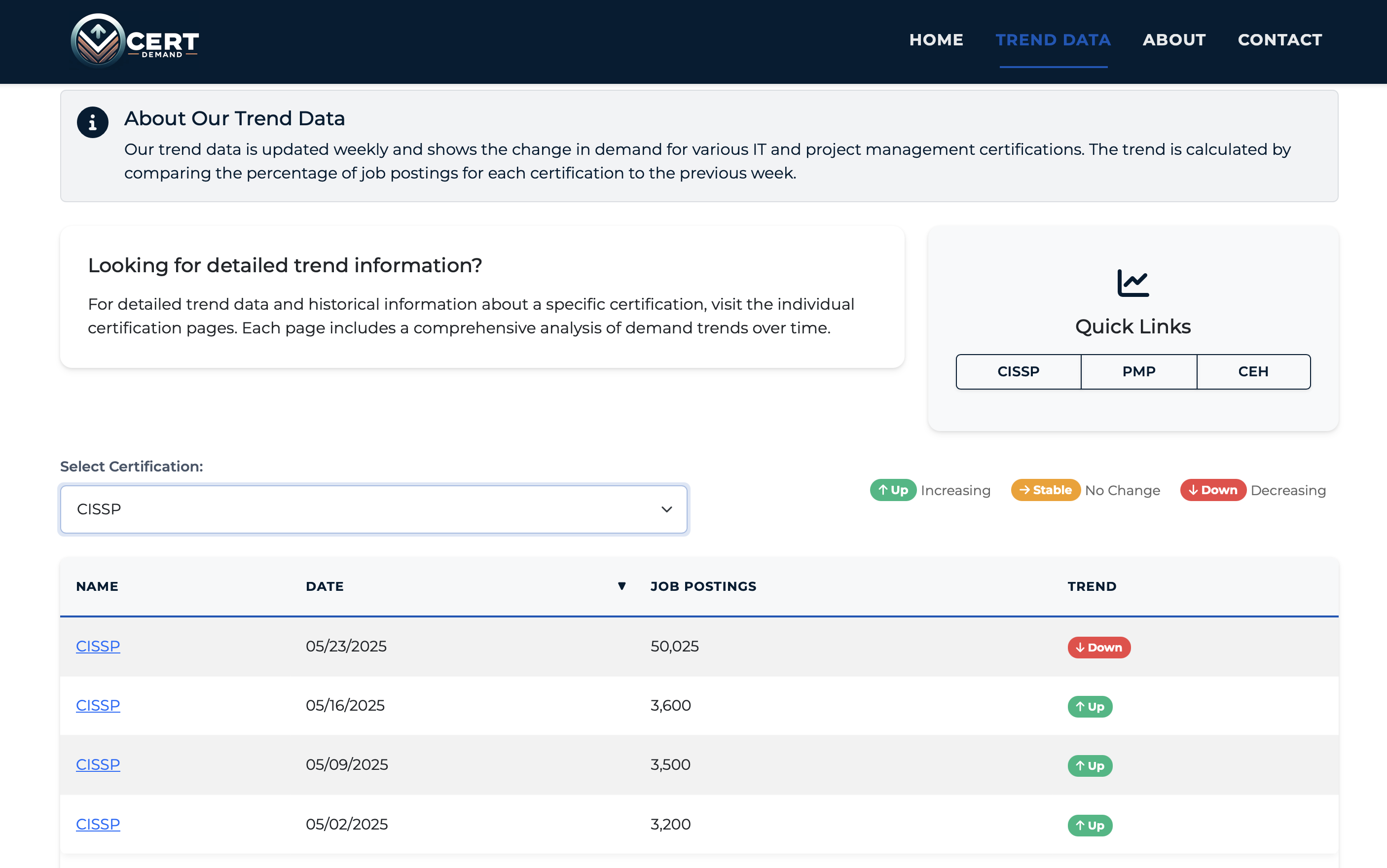Click the green Up legend badge
1387x868 pixels.
tap(893, 490)
